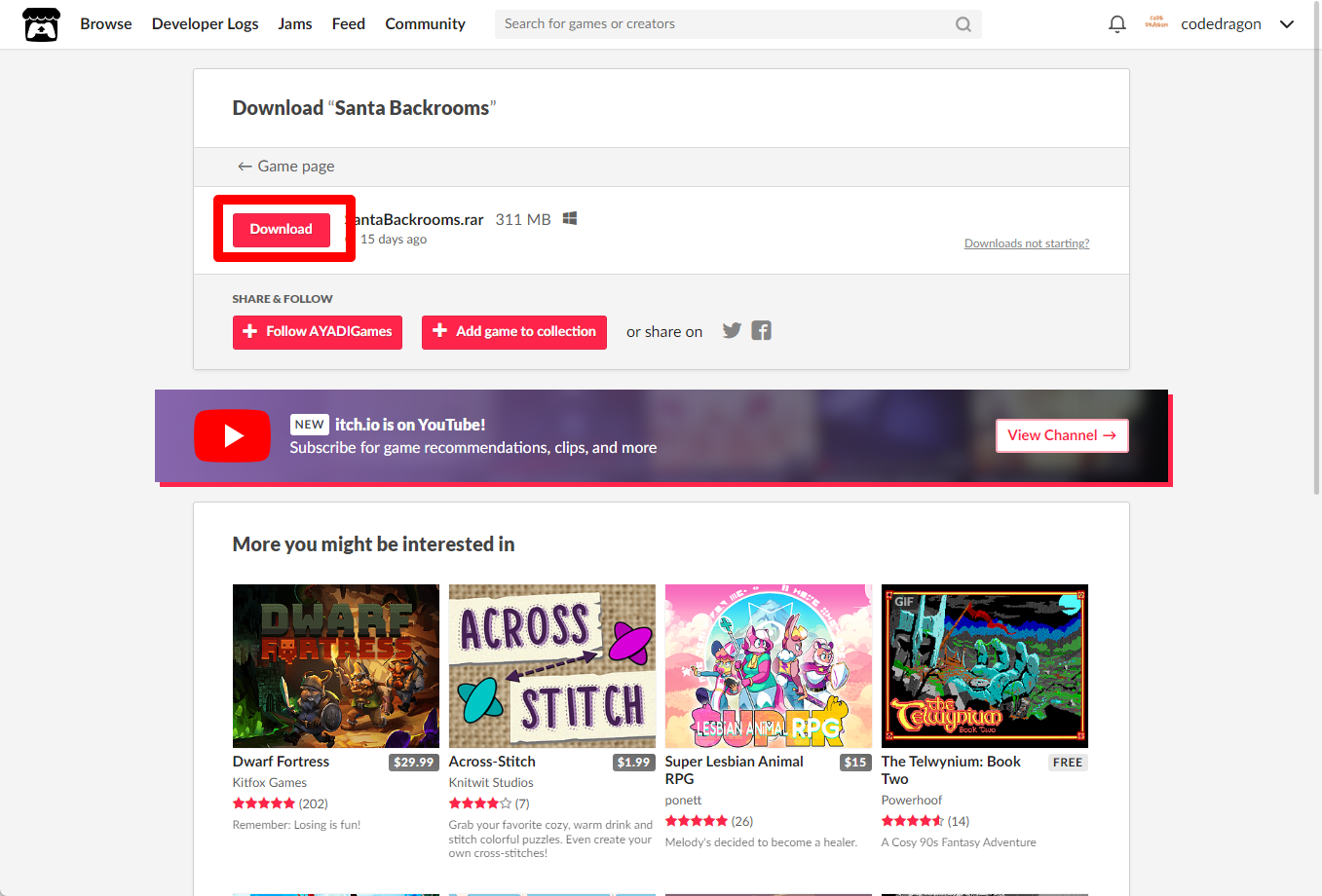Open the itch.io home logo
The height and width of the screenshot is (896, 1322).
point(41,24)
